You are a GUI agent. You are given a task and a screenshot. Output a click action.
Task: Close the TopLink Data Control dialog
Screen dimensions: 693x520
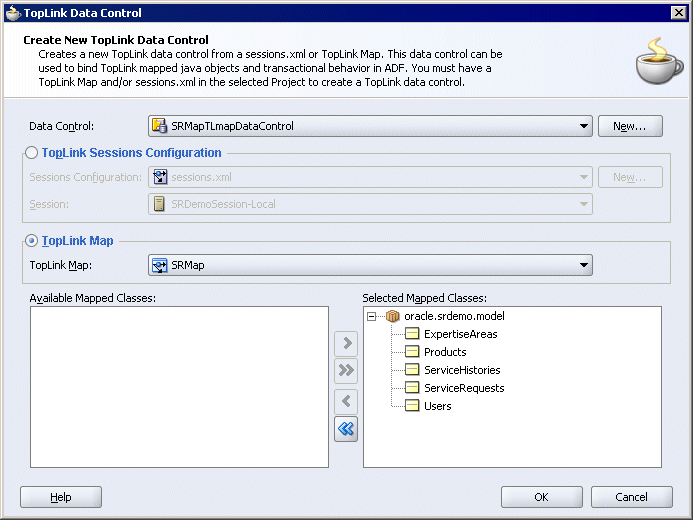click(x=678, y=13)
